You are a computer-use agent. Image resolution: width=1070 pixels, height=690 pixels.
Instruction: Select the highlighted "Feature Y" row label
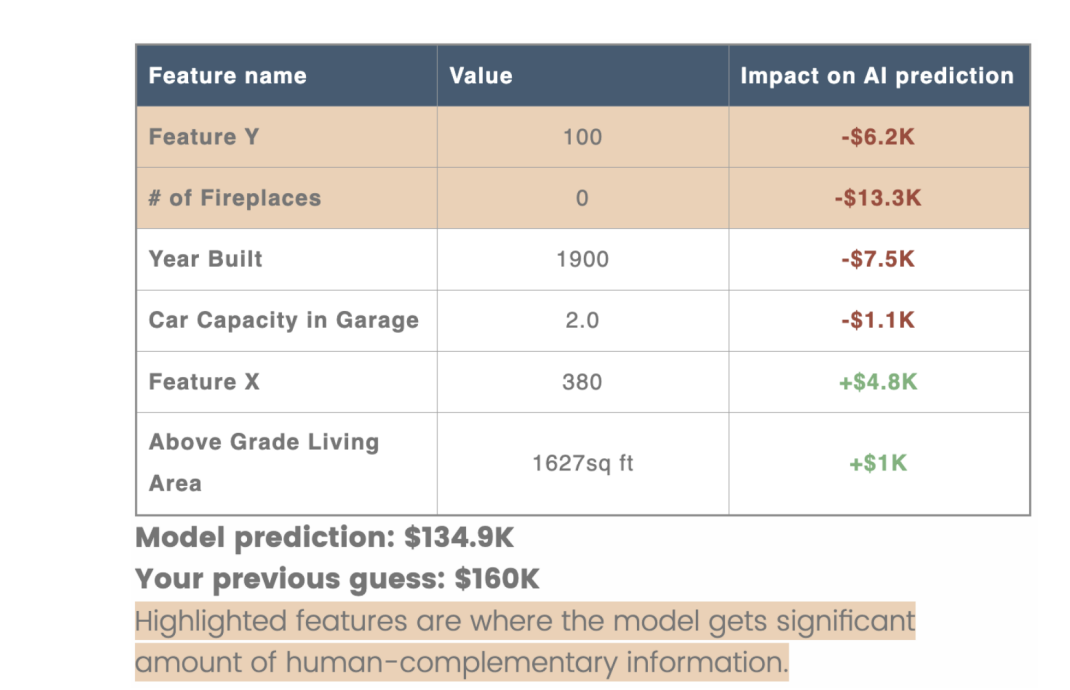[x=204, y=137]
